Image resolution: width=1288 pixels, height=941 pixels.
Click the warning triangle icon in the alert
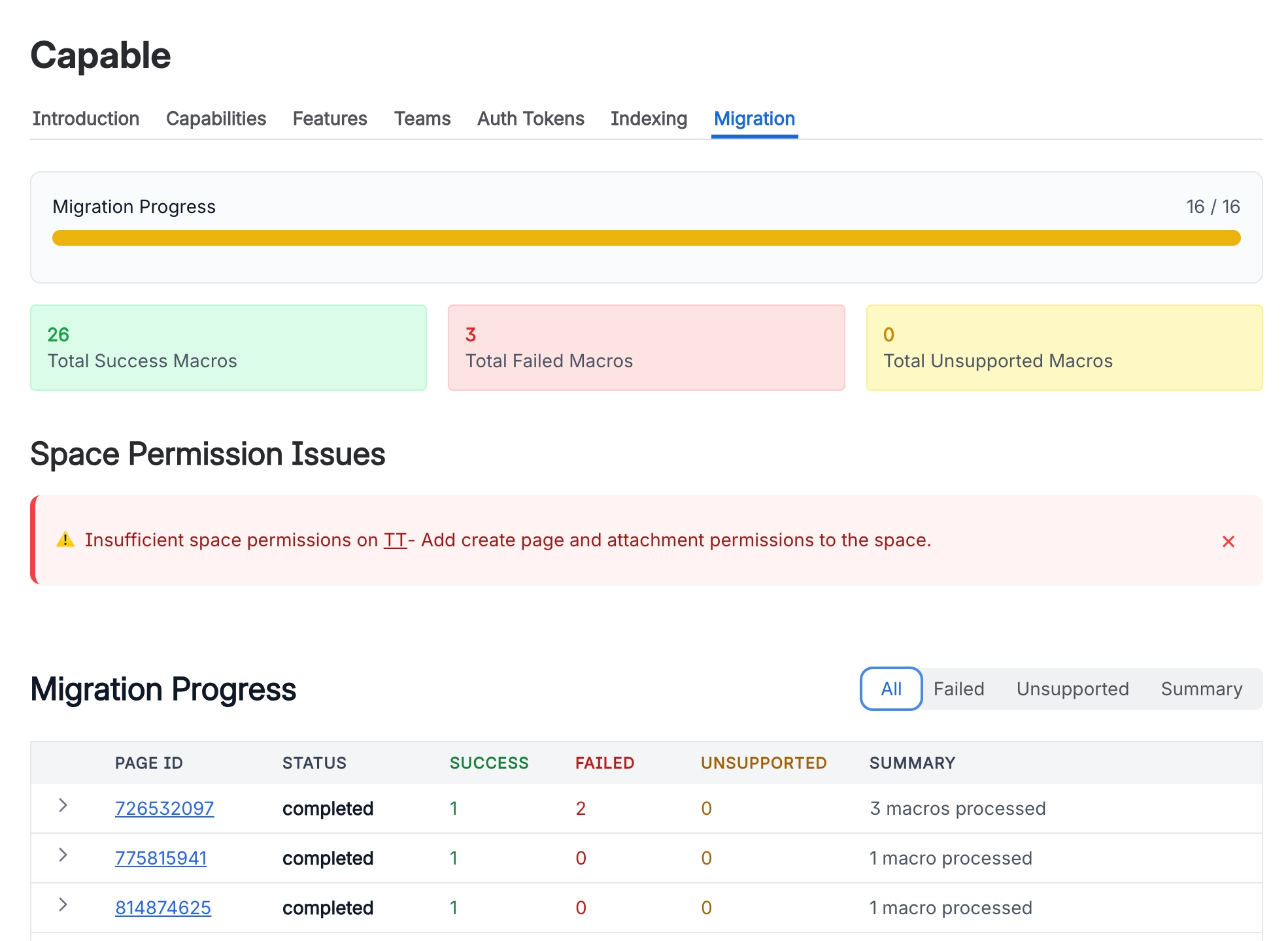point(65,540)
